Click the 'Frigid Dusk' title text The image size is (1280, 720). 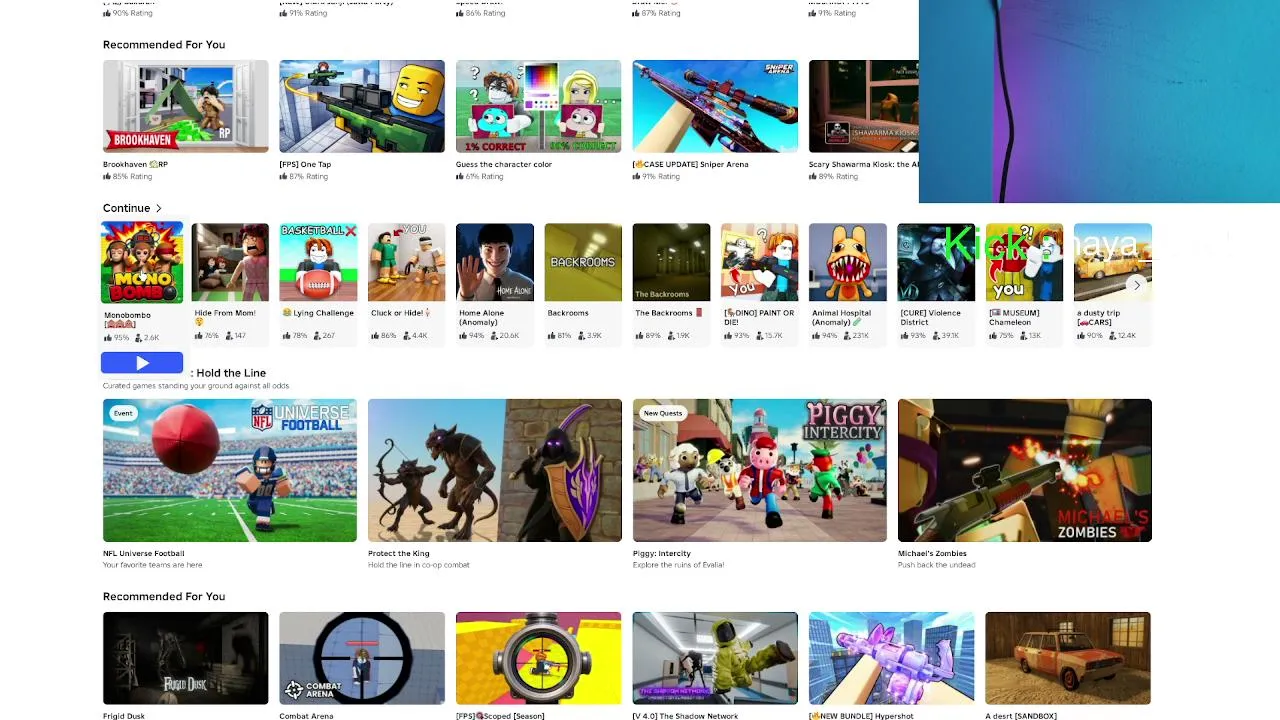124,716
